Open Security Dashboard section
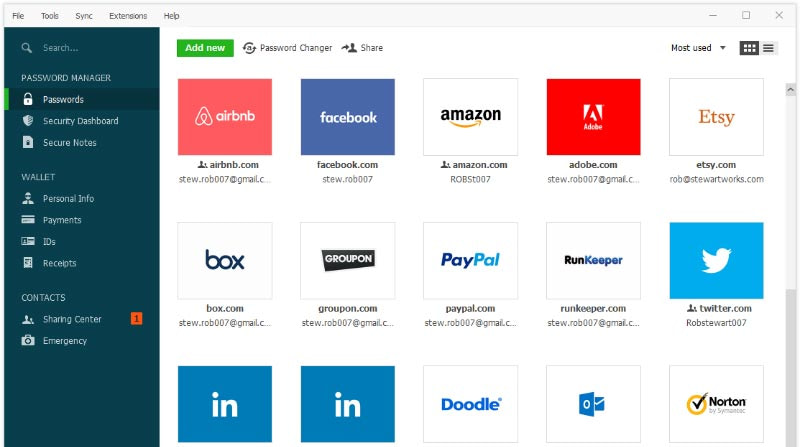Image resolution: width=800 pixels, height=447 pixels. (82, 121)
